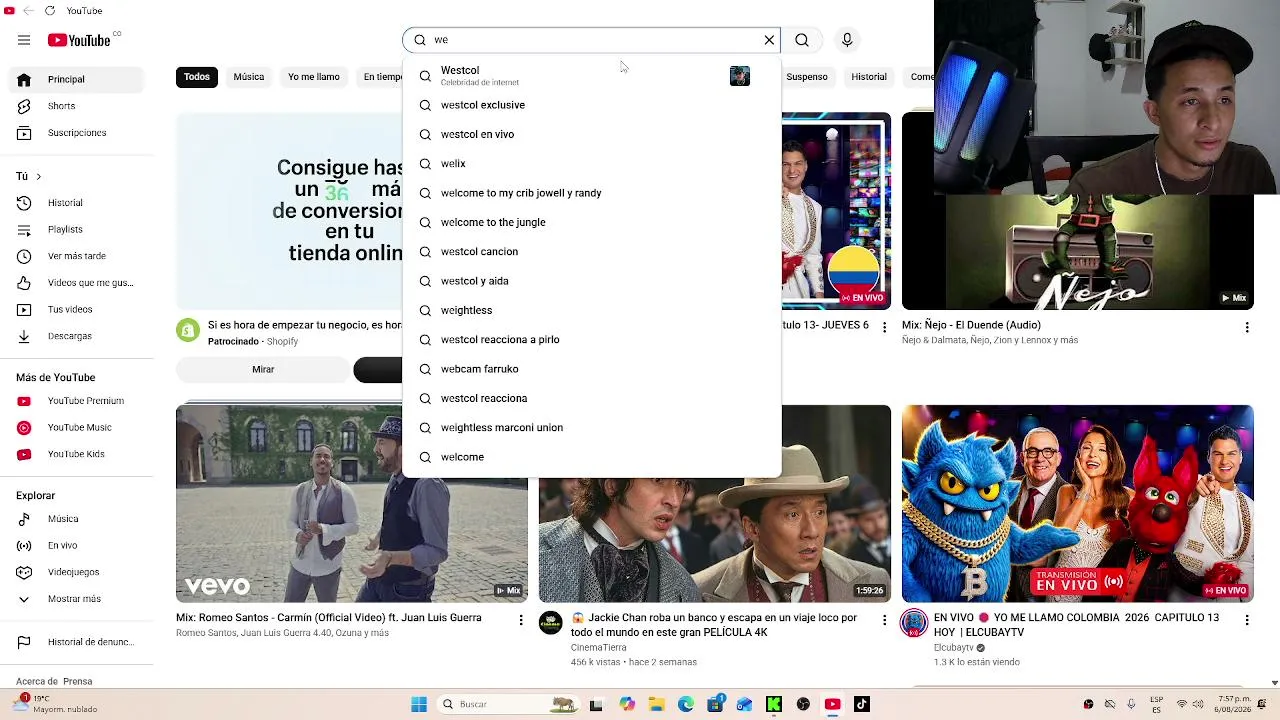Choose suggestion "westcol en vivo"
The width and height of the screenshot is (1280, 720).
591,134
